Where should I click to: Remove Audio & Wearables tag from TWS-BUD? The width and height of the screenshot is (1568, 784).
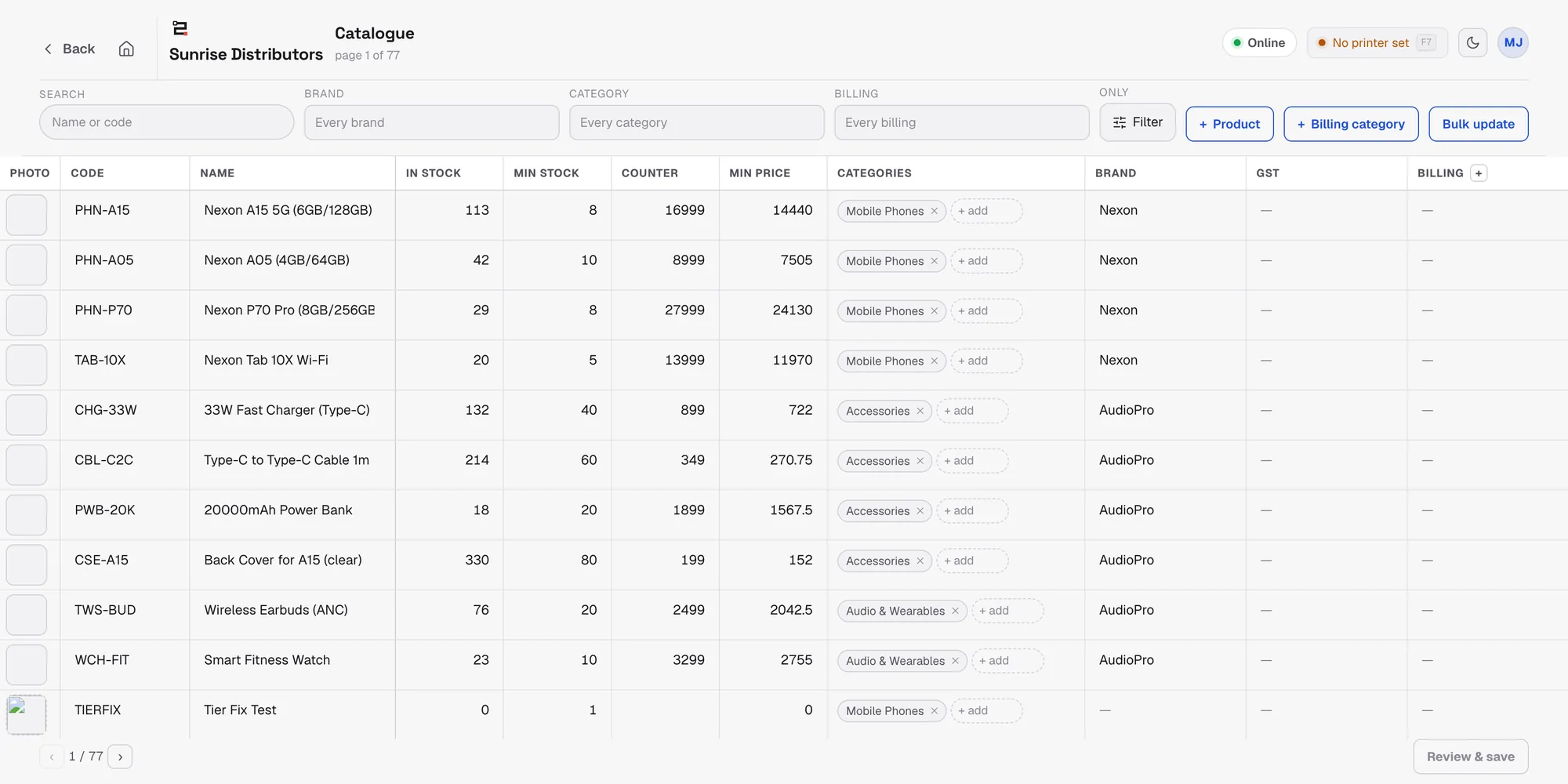click(x=955, y=611)
